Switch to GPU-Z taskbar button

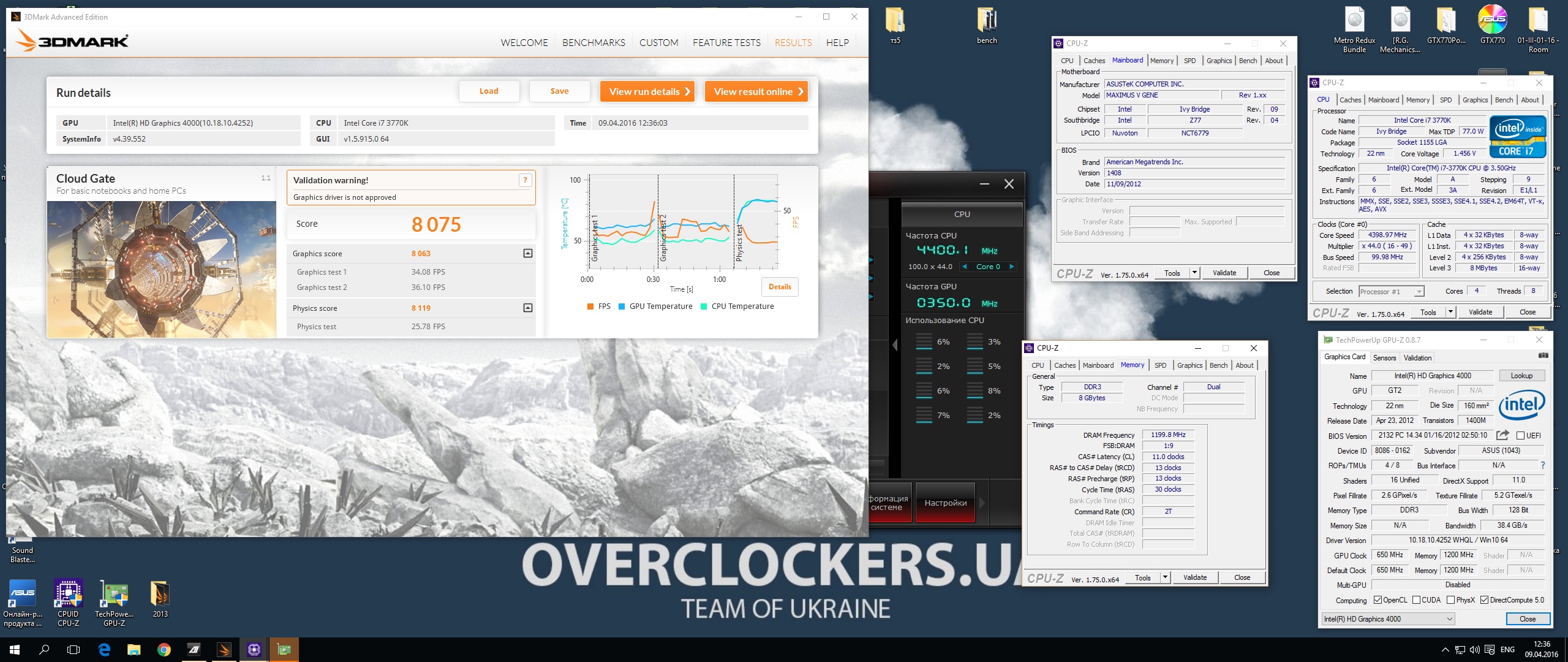[284, 650]
